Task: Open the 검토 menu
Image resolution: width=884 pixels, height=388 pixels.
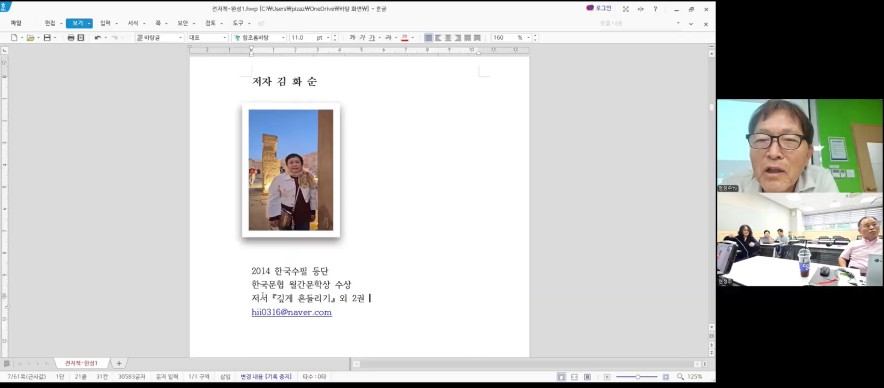Action: point(210,23)
